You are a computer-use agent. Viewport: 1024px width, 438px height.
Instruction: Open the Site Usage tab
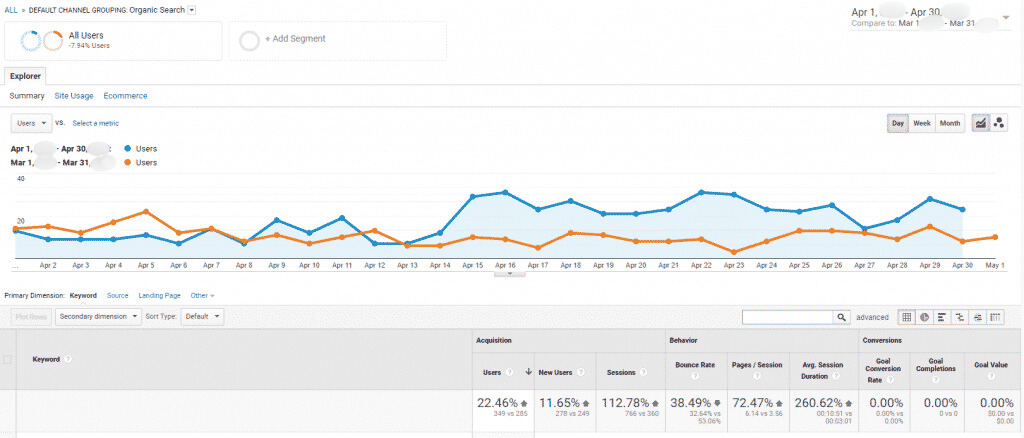pos(74,96)
